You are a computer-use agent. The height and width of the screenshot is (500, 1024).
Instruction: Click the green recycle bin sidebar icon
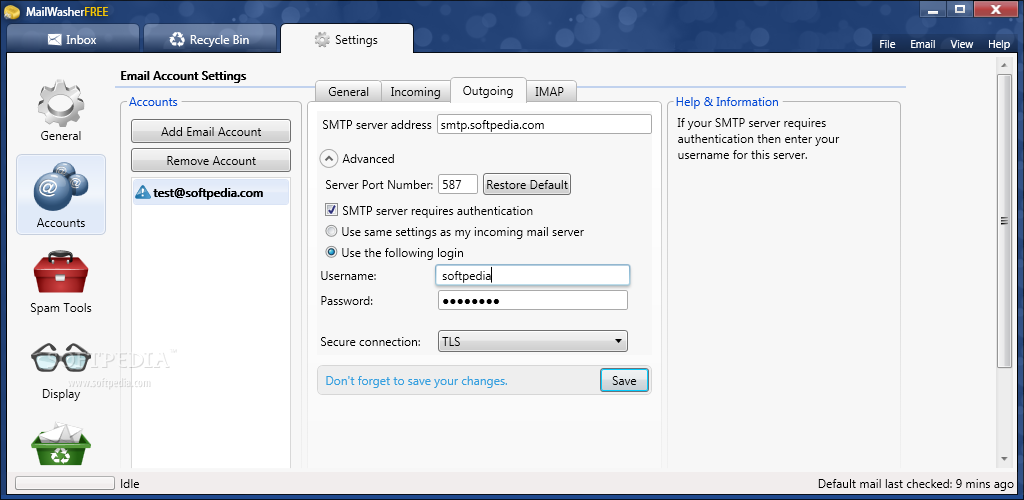(x=61, y=445)
